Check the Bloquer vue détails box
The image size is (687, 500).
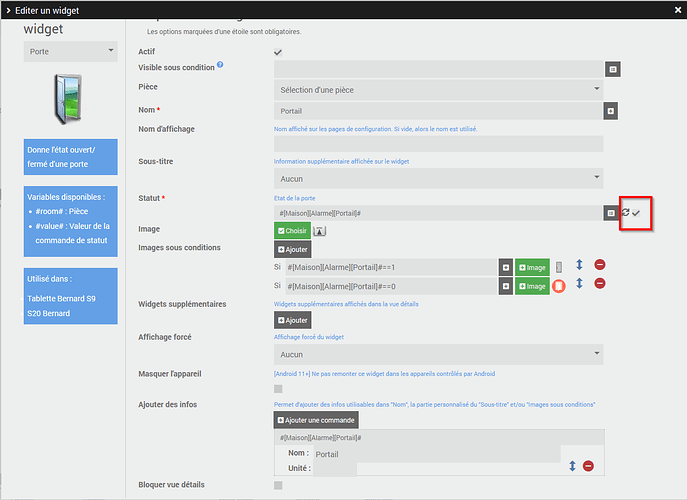pos(278,486)
